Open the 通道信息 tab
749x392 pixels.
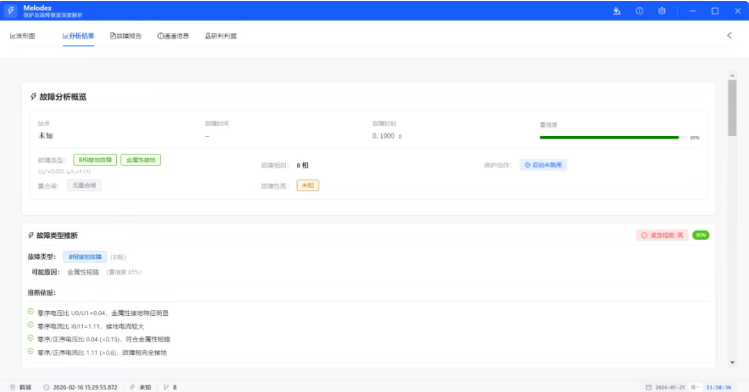pyautogui.click(x=173, y=36)
